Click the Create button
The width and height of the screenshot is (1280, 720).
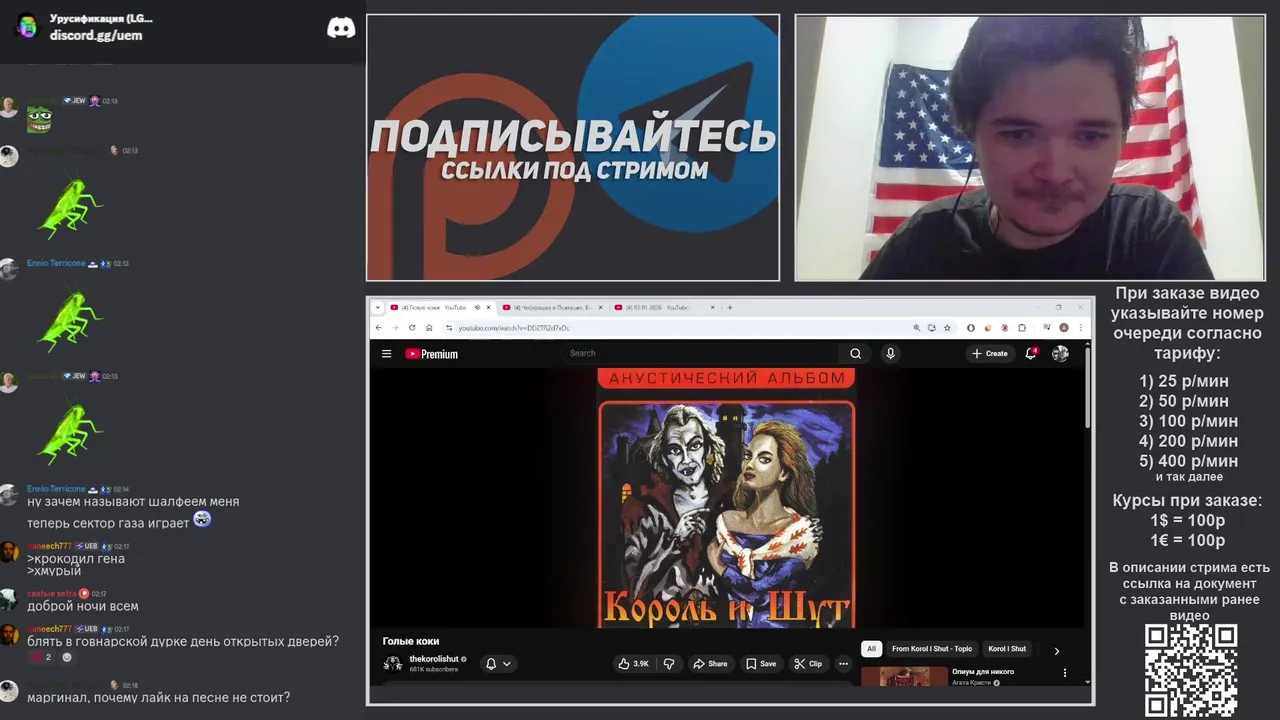pos(990,353)
